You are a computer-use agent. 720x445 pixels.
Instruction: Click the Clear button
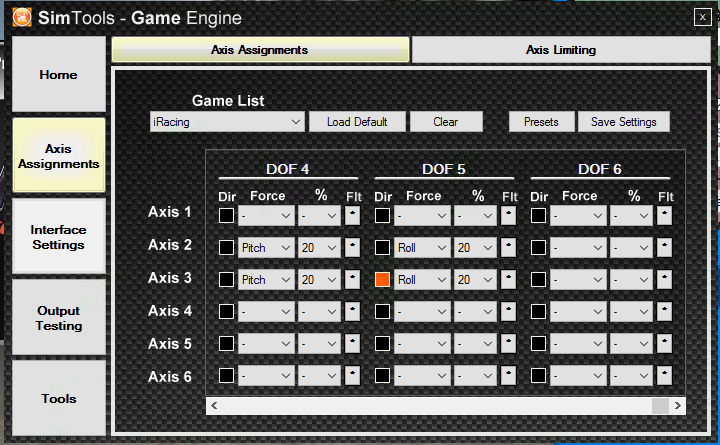pyautogui.click(x=446, y=122)
